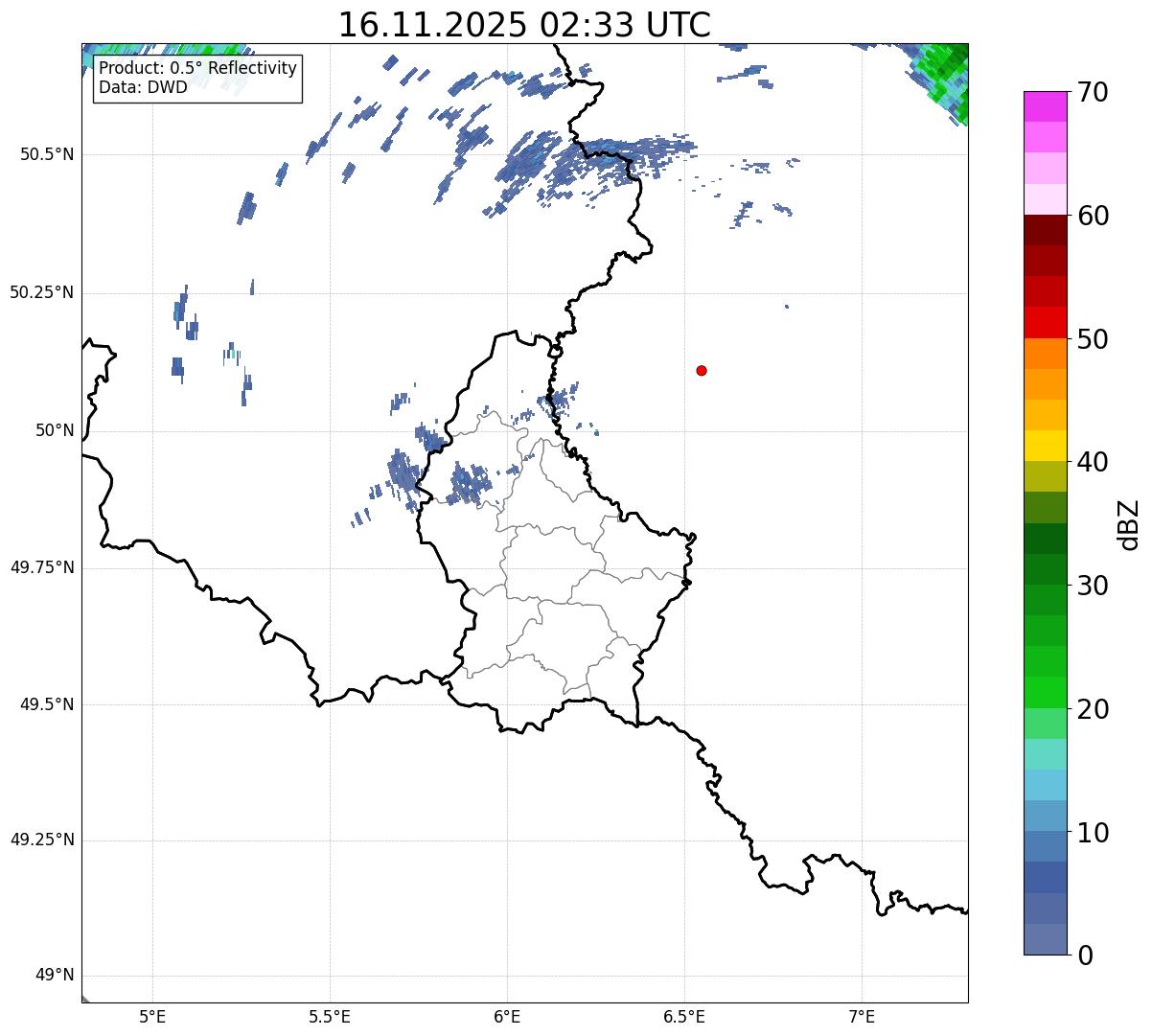1152x1036 pixels.
Task: Click the magenta swatch at top of colorbar
Action: coord(1046,106)
